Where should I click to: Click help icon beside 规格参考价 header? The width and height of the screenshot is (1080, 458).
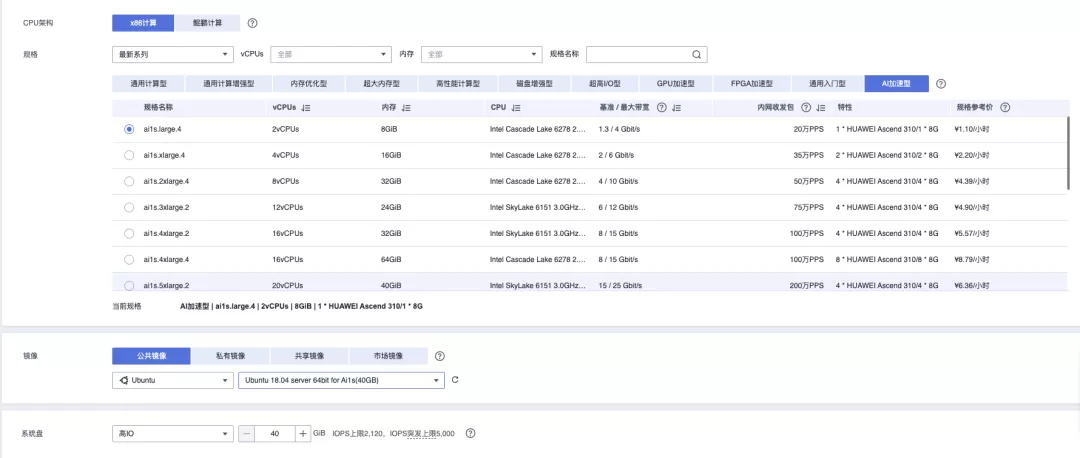pyautogui.click(x=1005, y=108)
